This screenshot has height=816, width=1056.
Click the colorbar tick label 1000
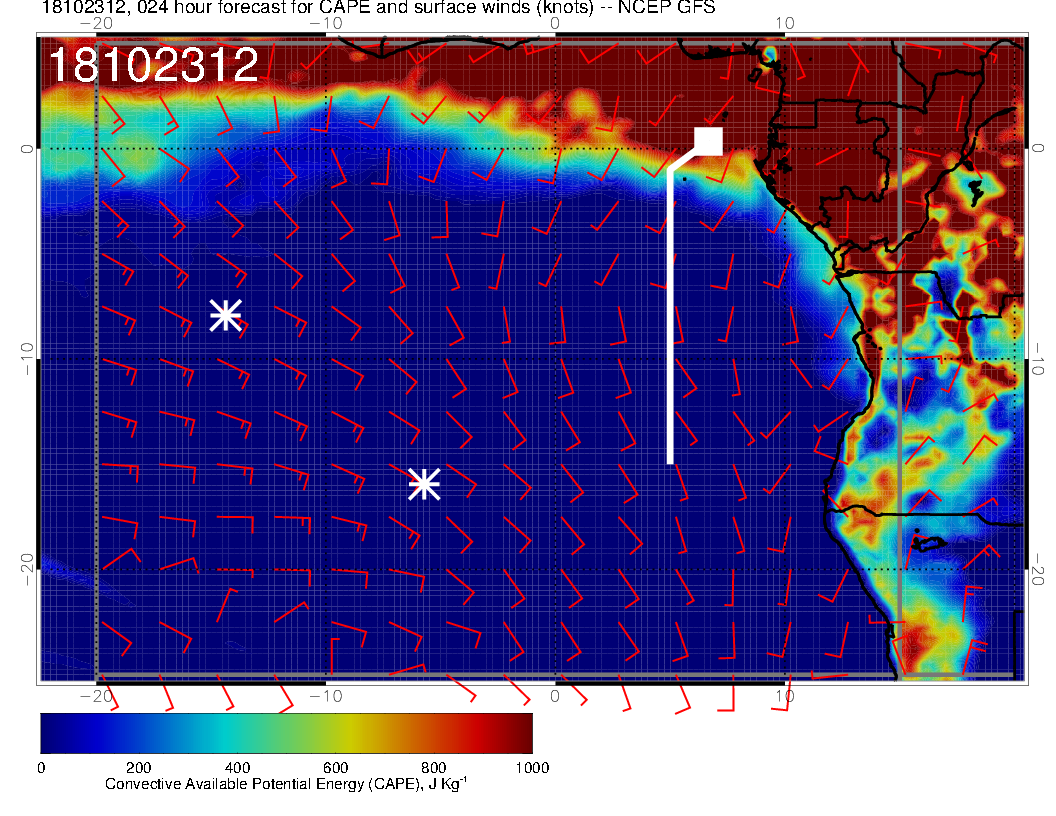pos(532,768)
